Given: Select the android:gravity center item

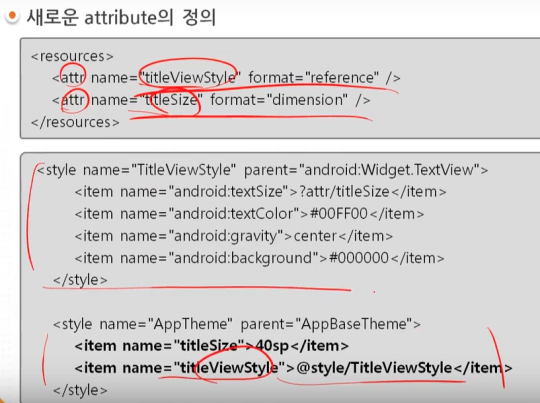Looking at the screenshot, I should click(233, 236).
